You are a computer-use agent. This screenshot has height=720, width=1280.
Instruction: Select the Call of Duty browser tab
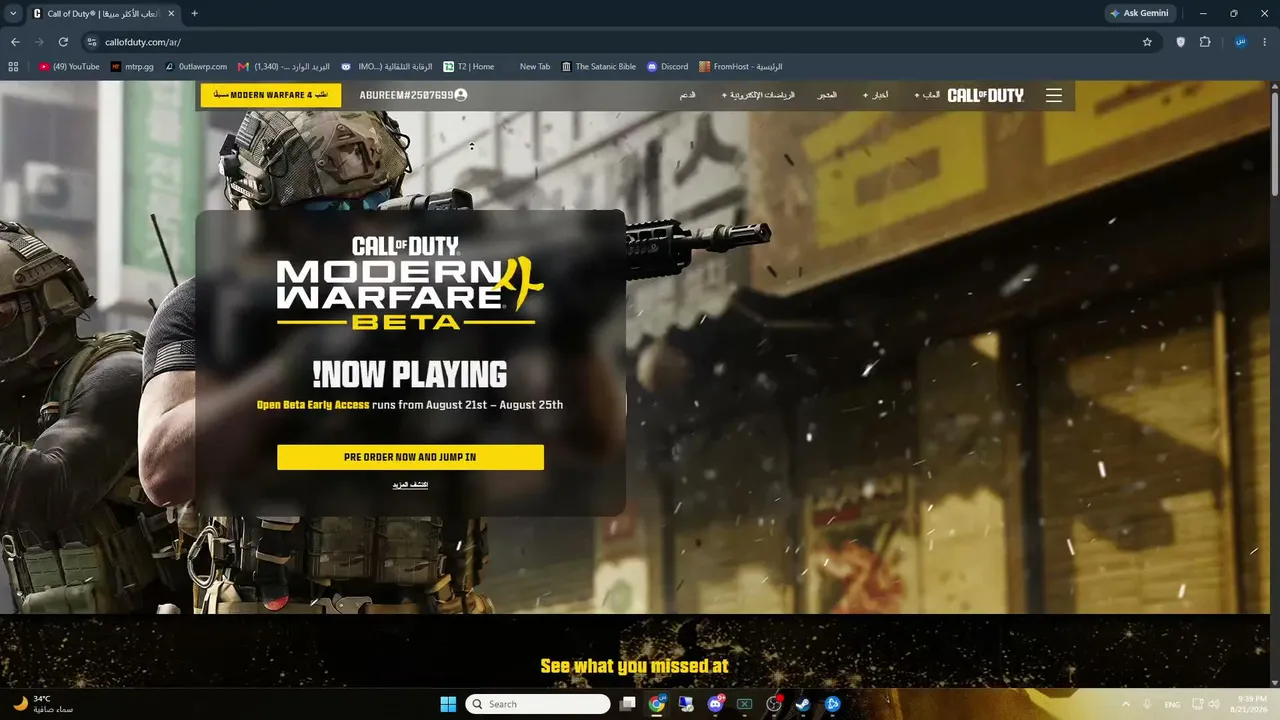point(104,13)
